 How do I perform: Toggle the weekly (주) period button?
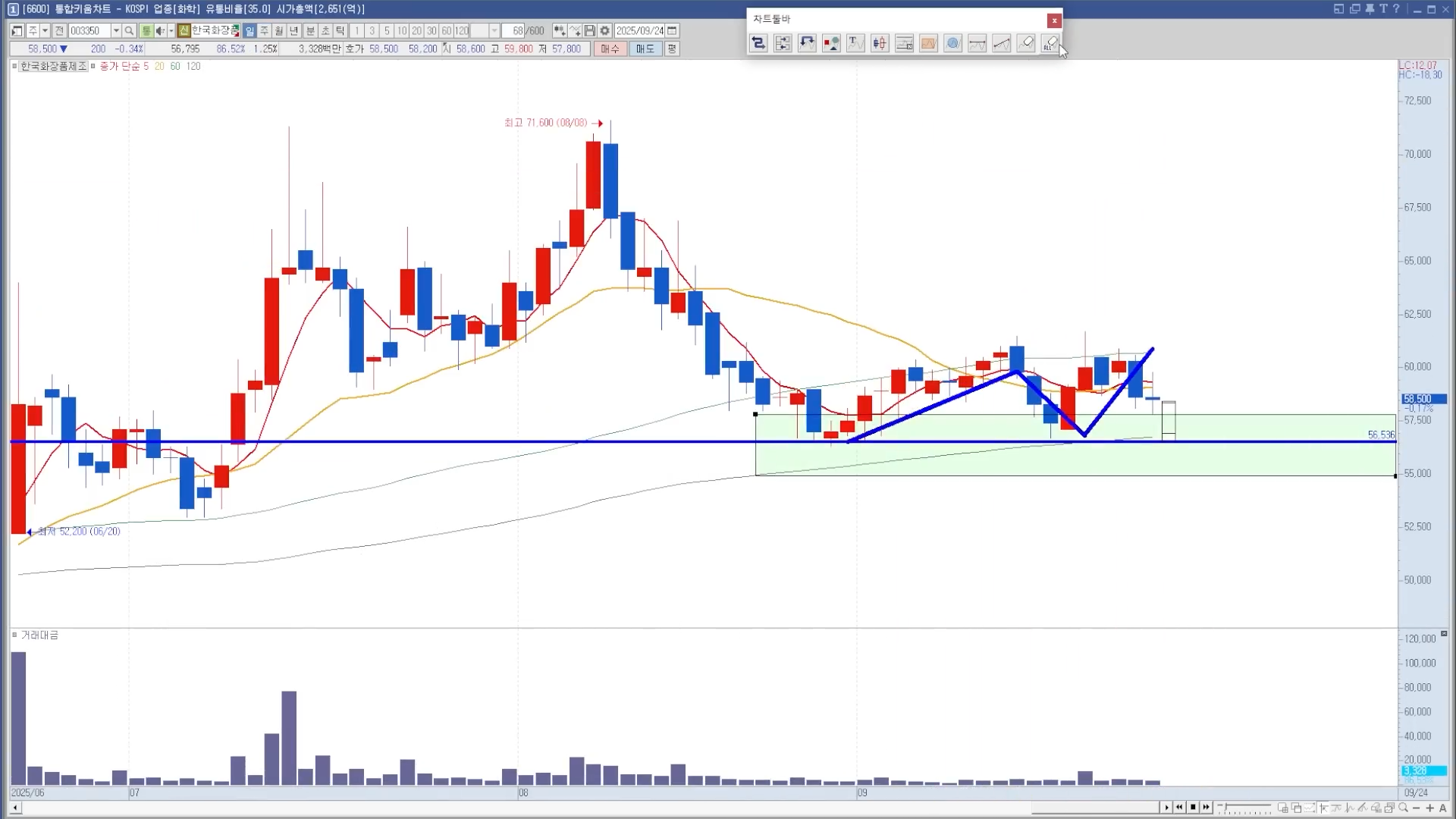pyautogui.click(x=264, y=31)
